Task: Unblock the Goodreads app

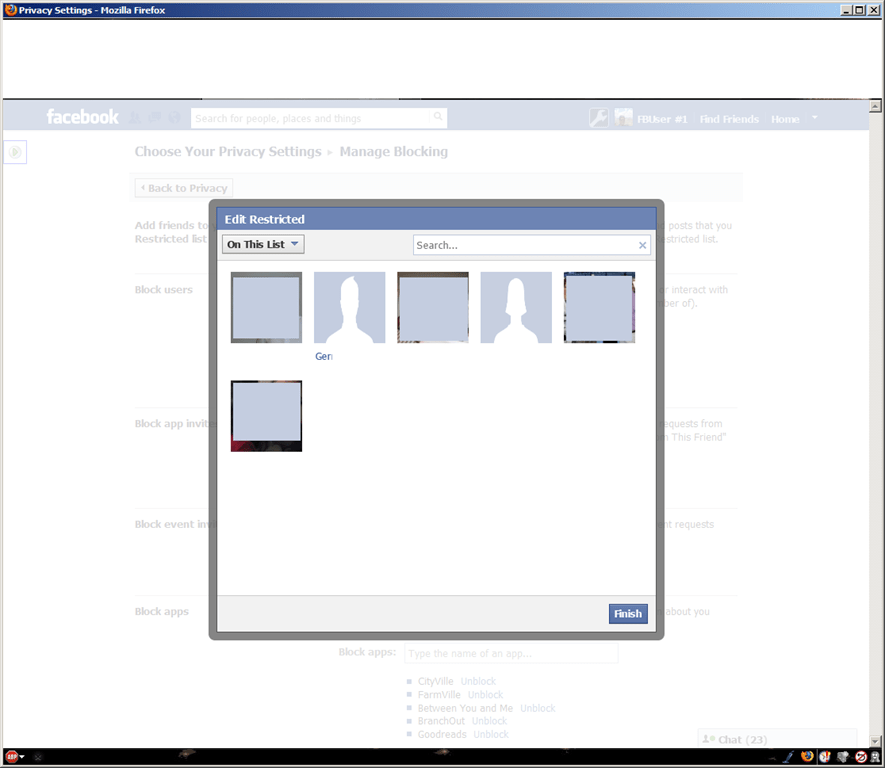Action: 490,734
